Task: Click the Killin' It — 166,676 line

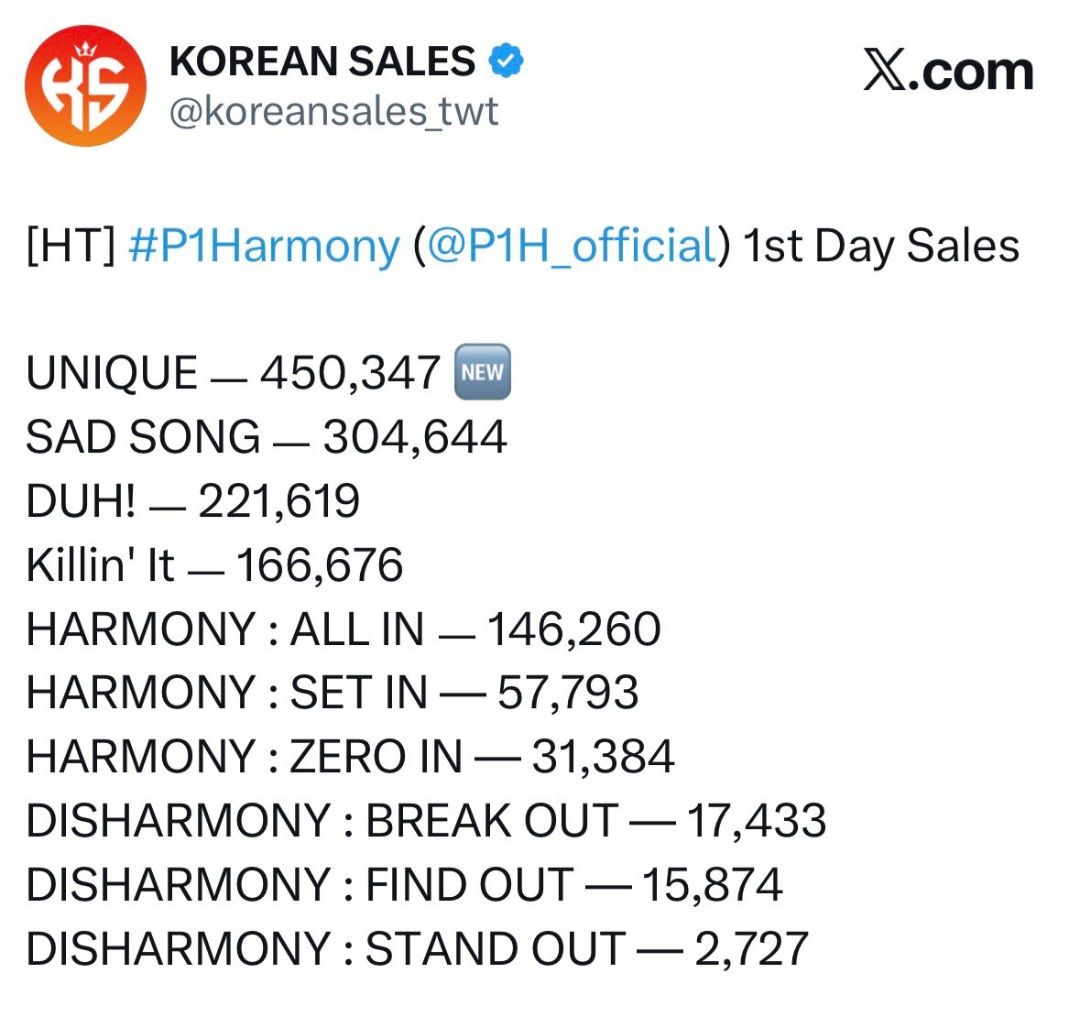Action: pyautogui.click(x=215, y=565)
